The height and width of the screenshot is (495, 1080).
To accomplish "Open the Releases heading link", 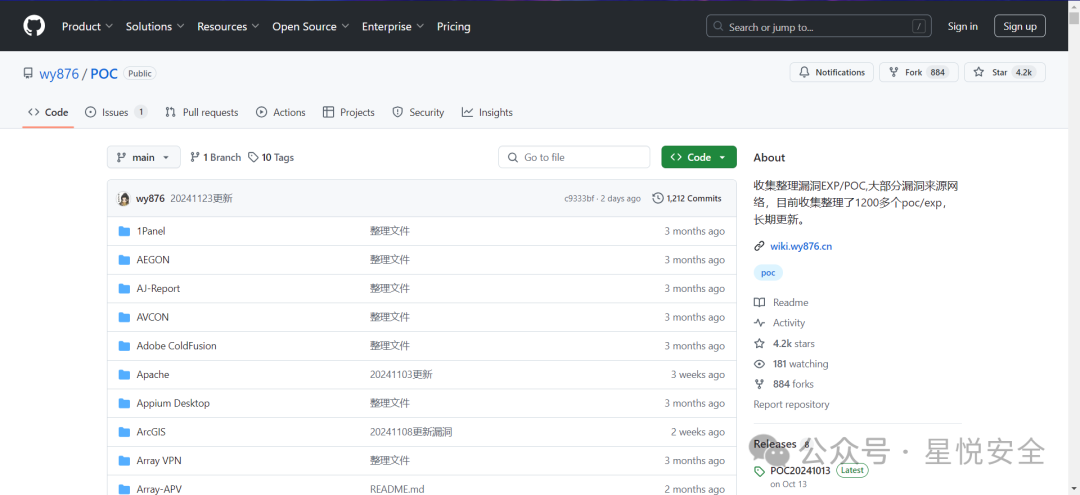I will 775,444.
